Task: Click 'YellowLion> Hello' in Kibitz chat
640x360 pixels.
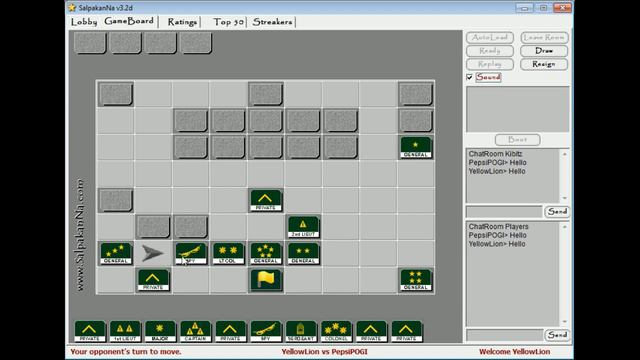Action: tap(497, 171)
